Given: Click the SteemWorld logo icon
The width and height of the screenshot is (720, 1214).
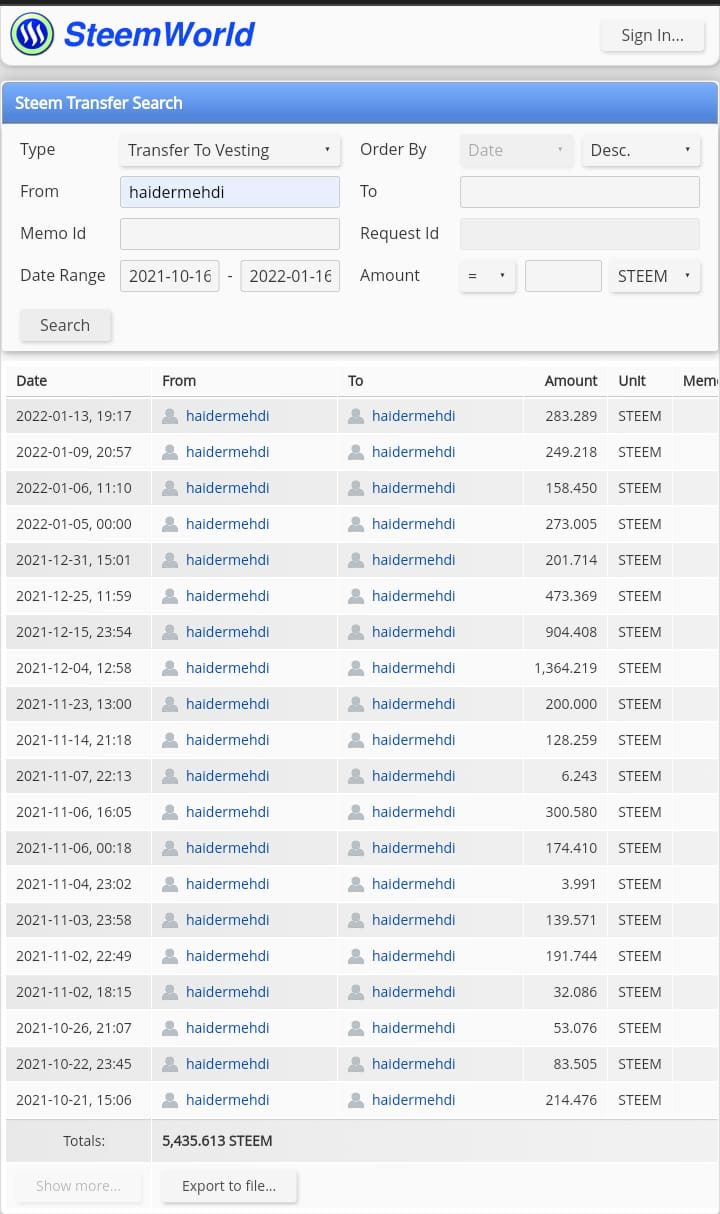Looking at the screenshot, I should (32, 34).
